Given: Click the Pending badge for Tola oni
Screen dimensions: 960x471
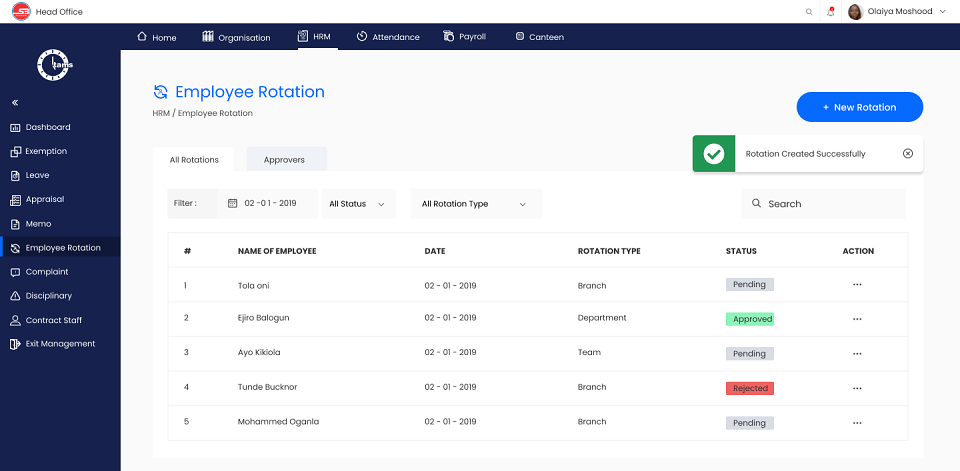Looking at the screenshot, I should 750,284.
